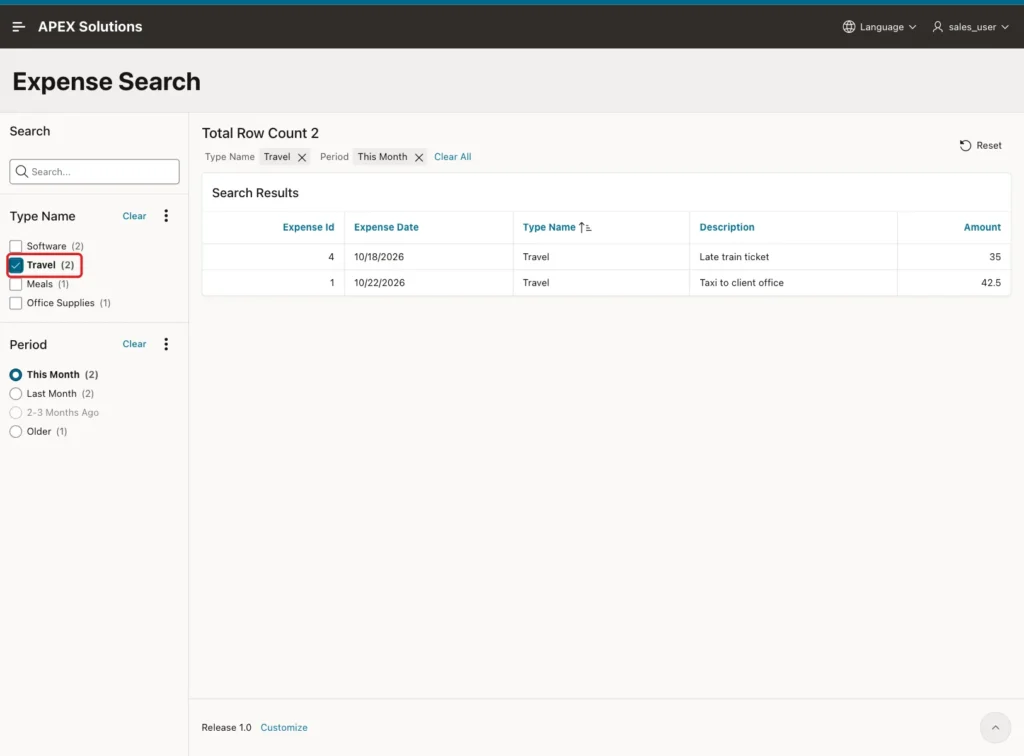Select the Last Month radio button
The width and height of the screenshot is (1024, 756).
[x=16, y=394]
